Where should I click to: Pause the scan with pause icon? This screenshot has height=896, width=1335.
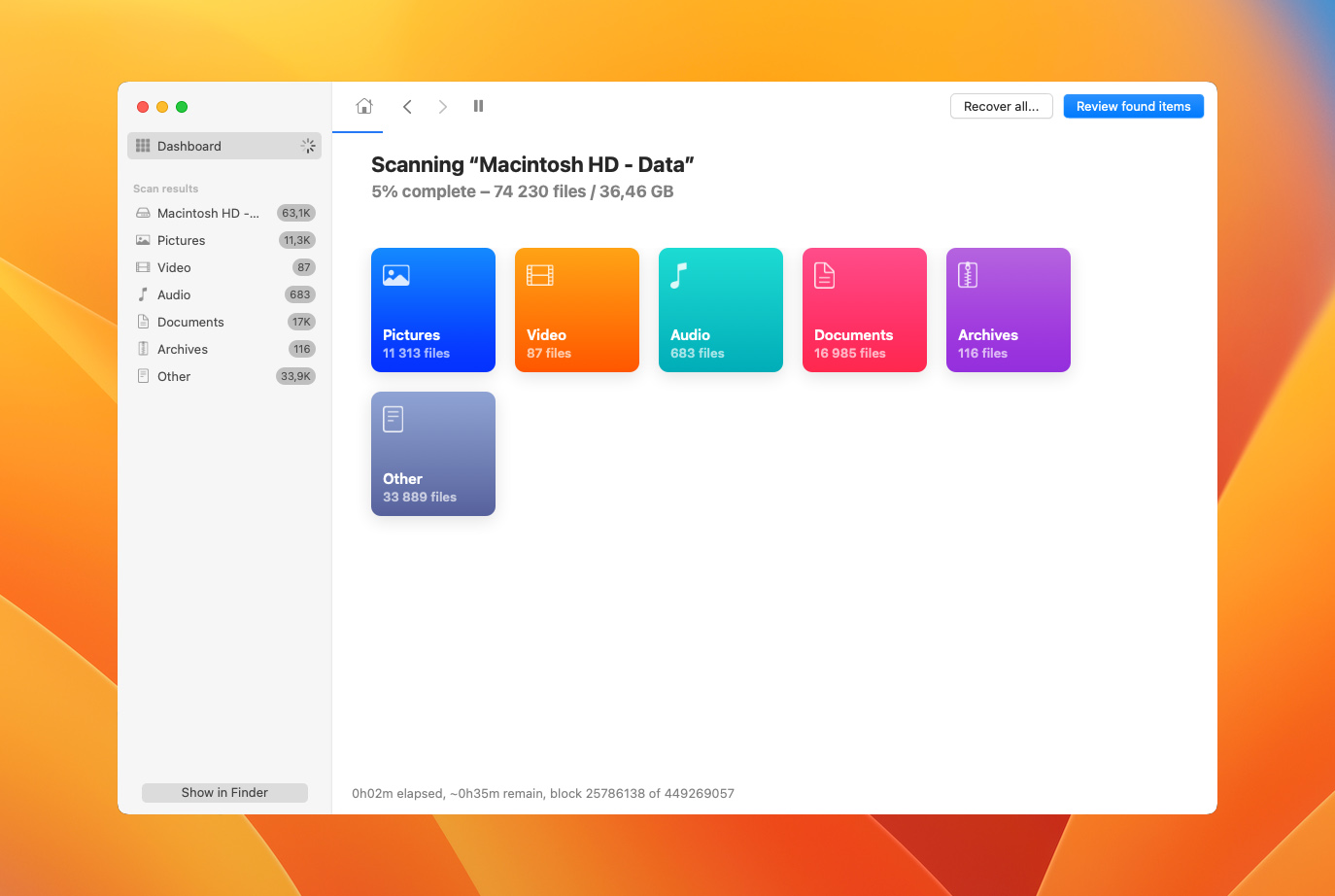(478, 106)
